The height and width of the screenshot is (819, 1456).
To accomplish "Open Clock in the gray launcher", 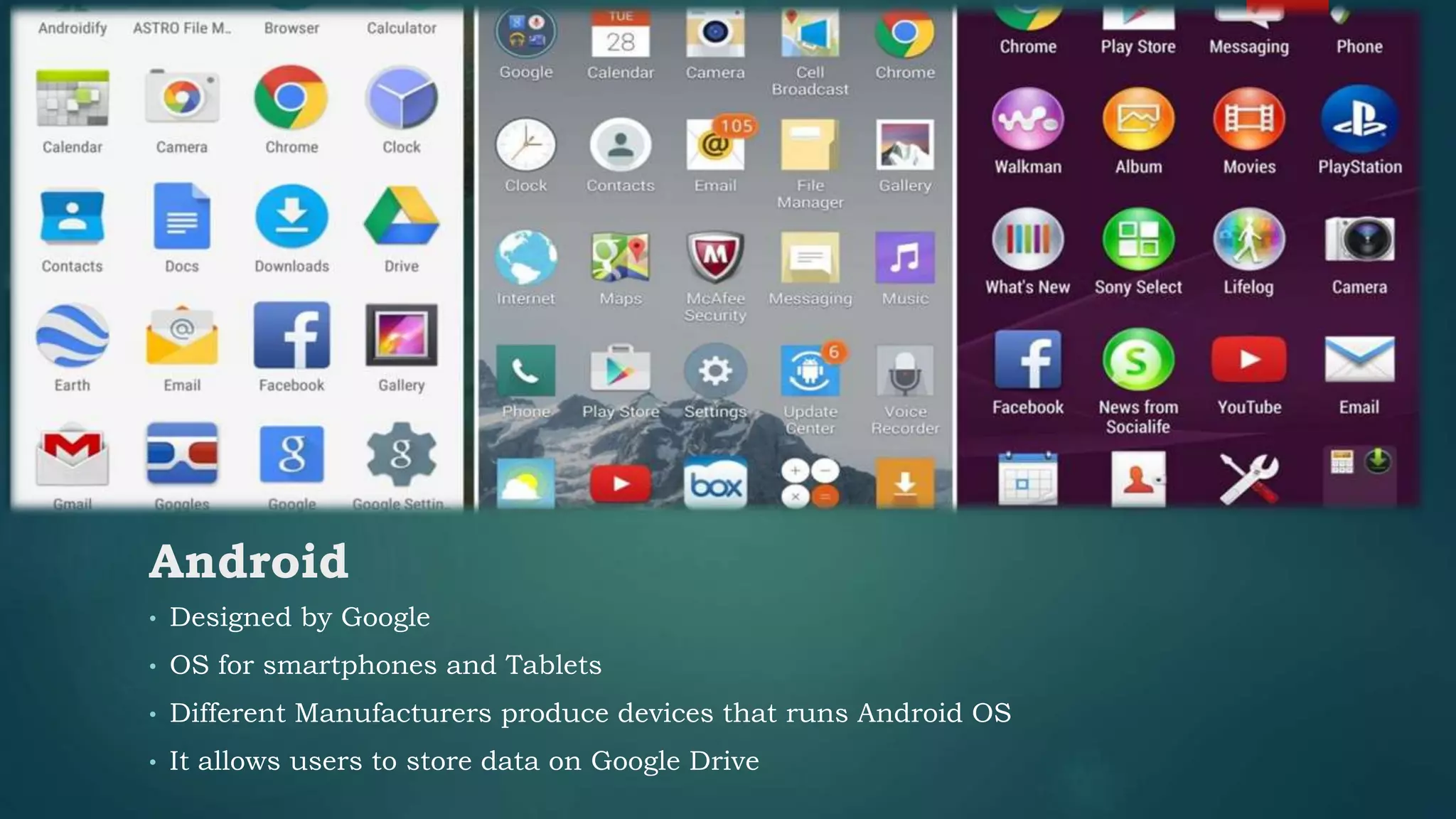I will pos(526,146).
